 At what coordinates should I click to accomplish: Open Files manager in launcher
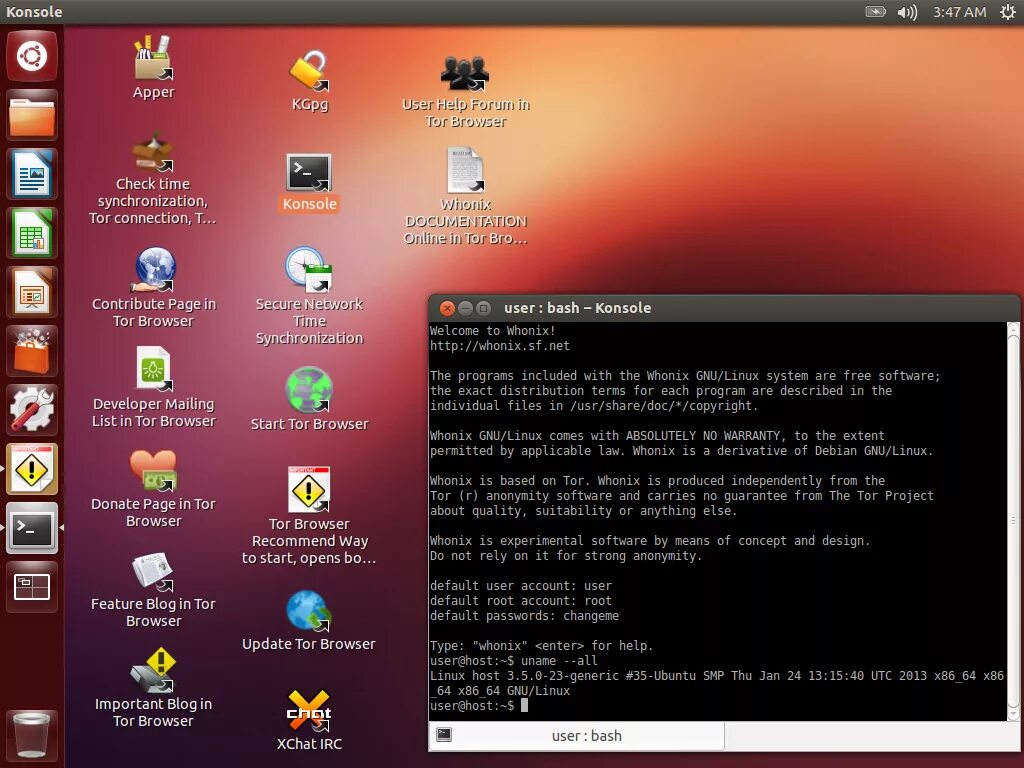(32, 115)
